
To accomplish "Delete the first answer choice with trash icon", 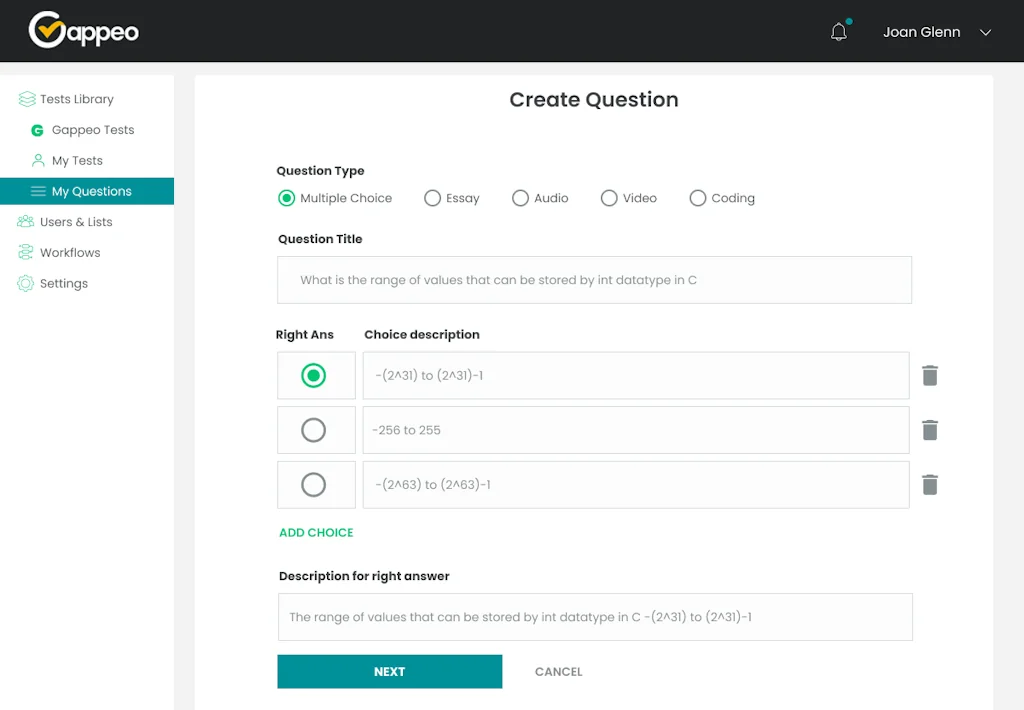I will coord(930,375).
